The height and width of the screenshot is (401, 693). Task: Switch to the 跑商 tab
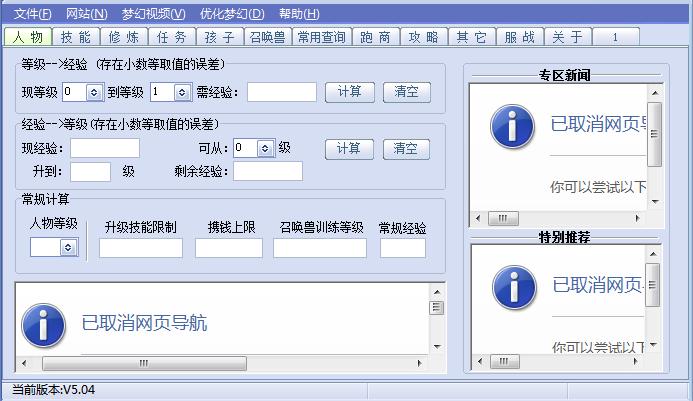click(x=376, y=37)
